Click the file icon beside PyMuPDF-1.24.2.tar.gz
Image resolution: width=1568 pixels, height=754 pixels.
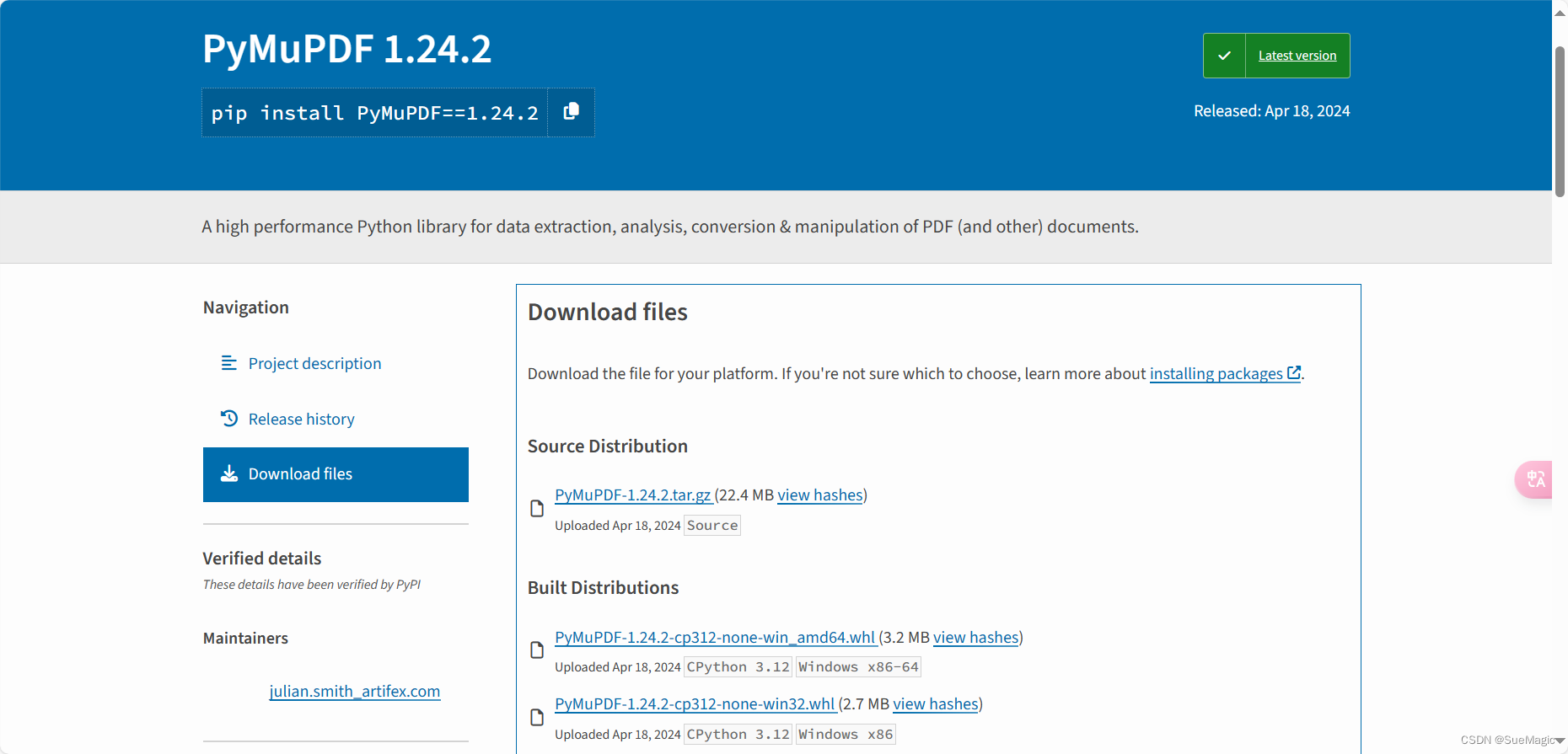click(536, 508)
